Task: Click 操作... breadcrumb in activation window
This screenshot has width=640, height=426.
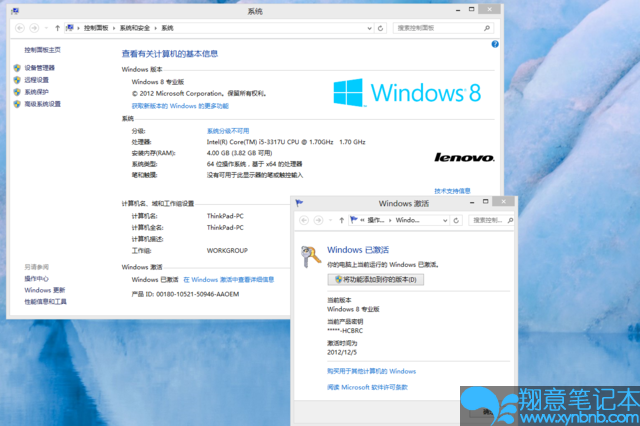Action: pos(376,220)
